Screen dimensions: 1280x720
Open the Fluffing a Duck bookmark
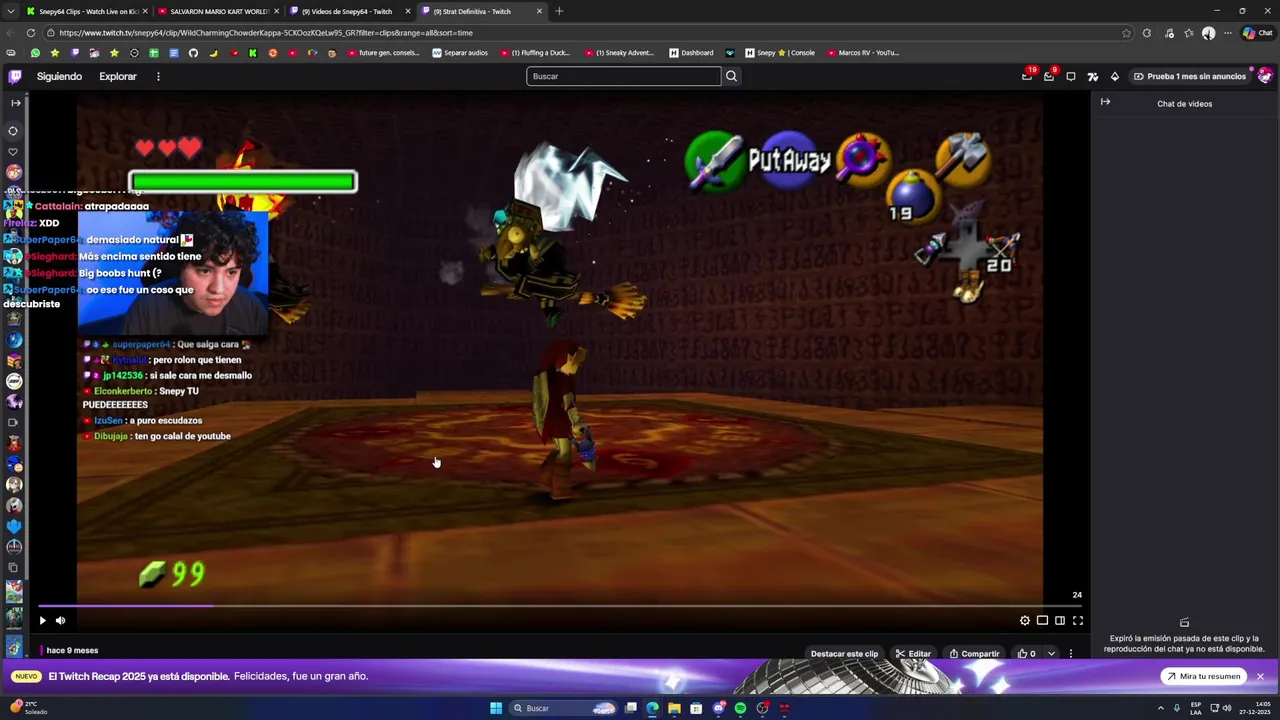[x=535, y=53]
